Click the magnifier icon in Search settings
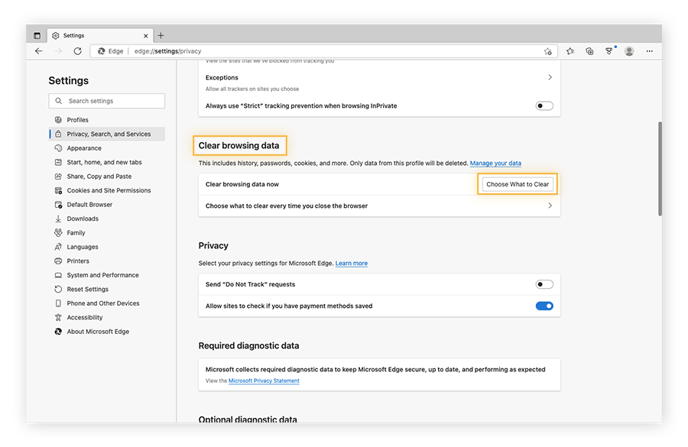Viewport: 688px width, 447px height. (58, 101)
